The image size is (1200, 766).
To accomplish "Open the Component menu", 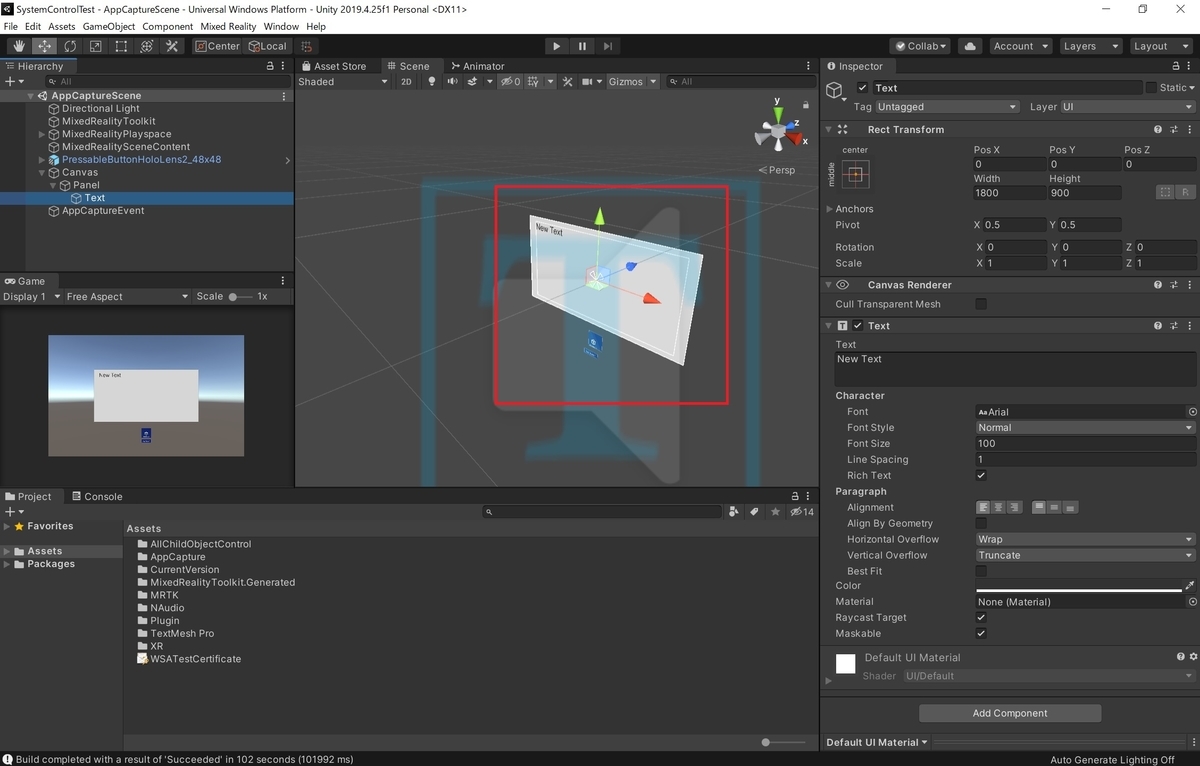I will pyautogui.click(x=168, y=26).
